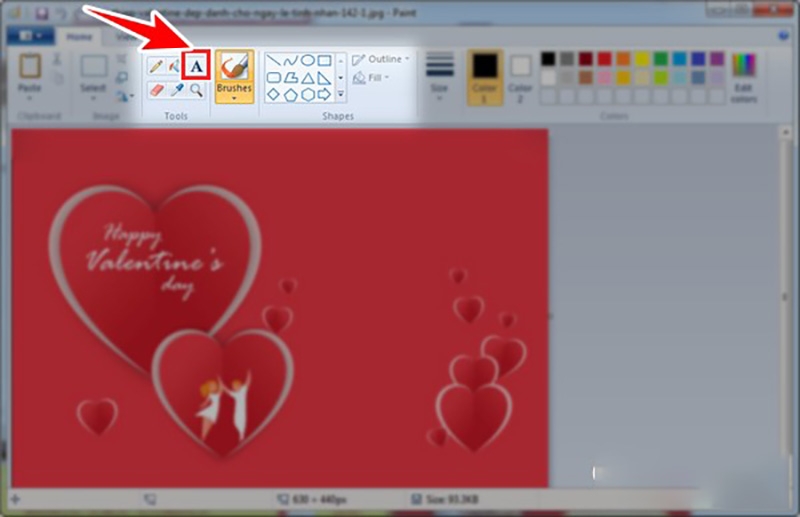Open the Paste dropdown arrow

30,97
